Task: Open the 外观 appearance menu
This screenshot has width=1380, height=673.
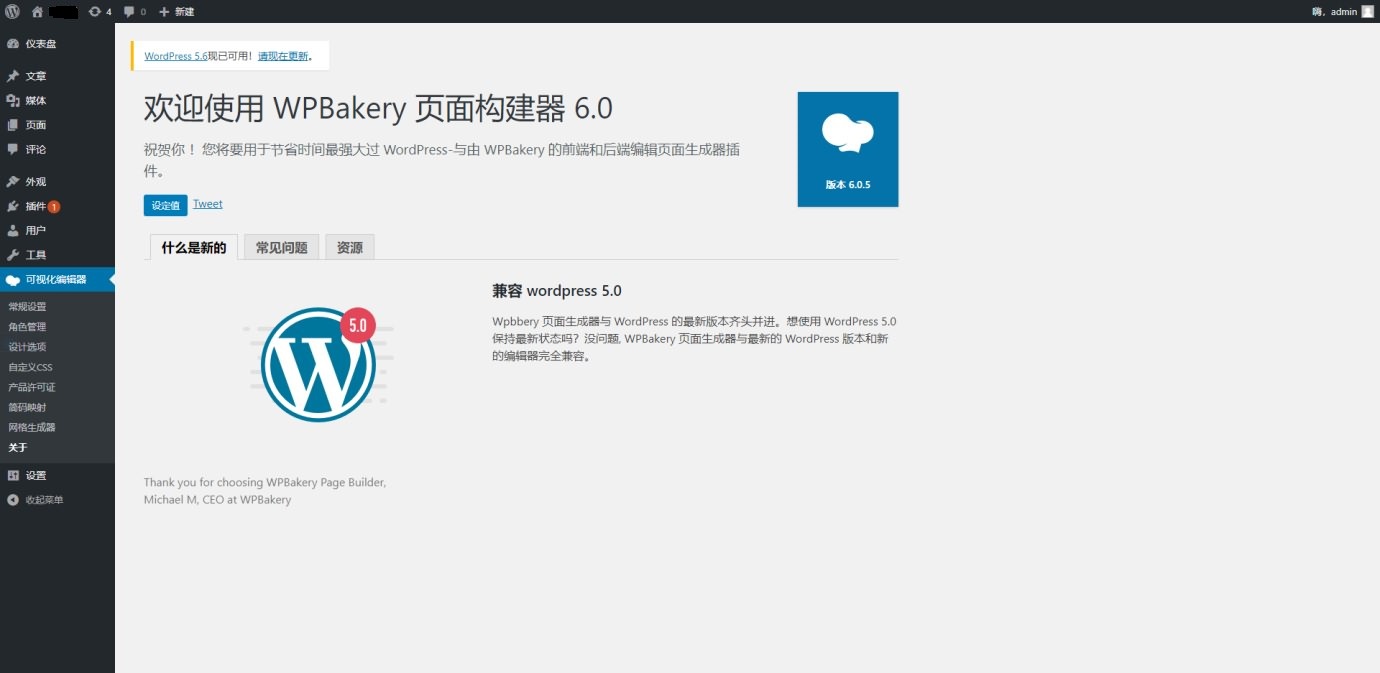Action: click(x=57, y=182)
